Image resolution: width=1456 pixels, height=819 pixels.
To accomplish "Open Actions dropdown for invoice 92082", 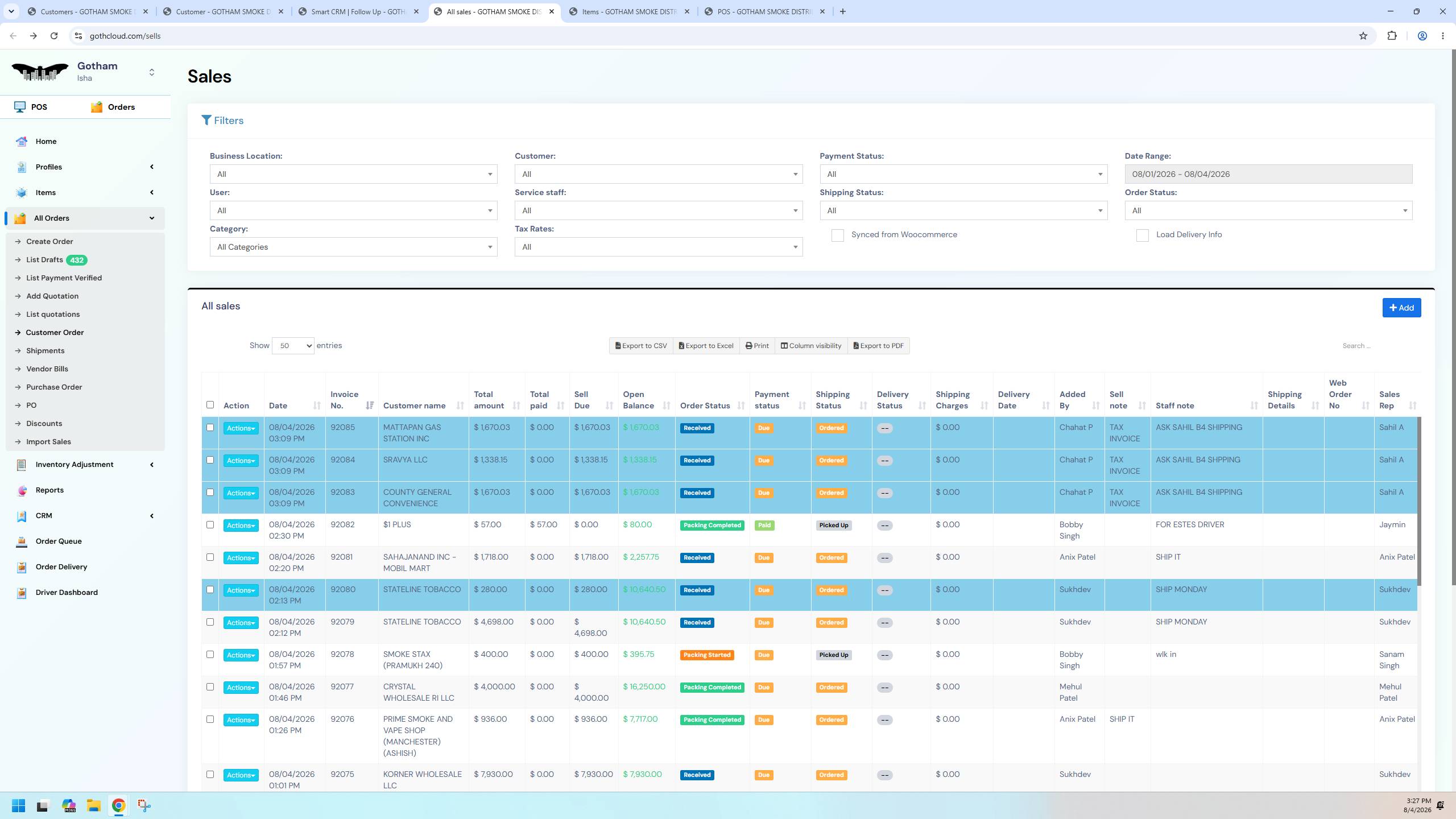I will 241,526.
